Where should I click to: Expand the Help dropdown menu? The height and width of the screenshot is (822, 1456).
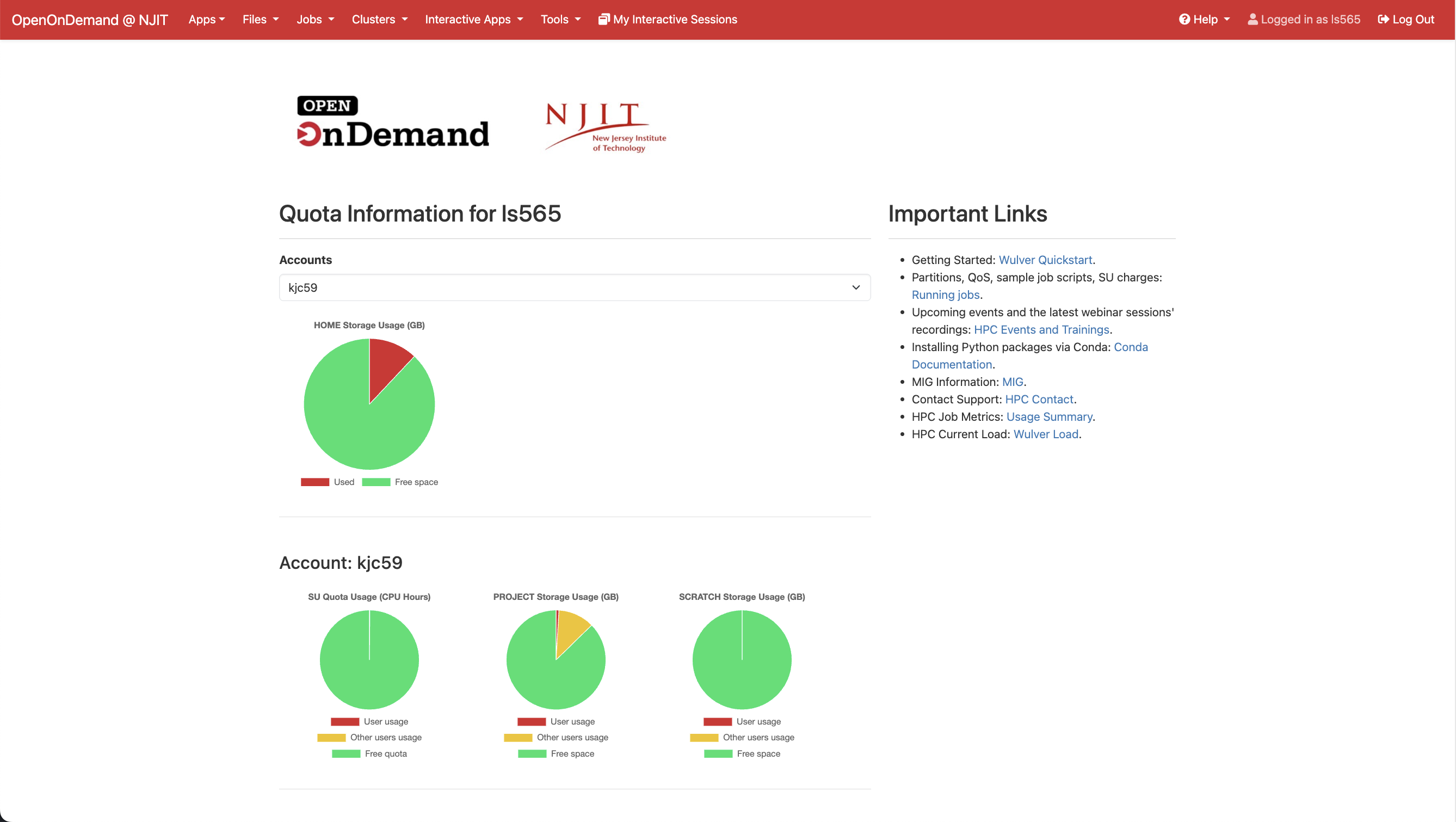coord(1205,19)
